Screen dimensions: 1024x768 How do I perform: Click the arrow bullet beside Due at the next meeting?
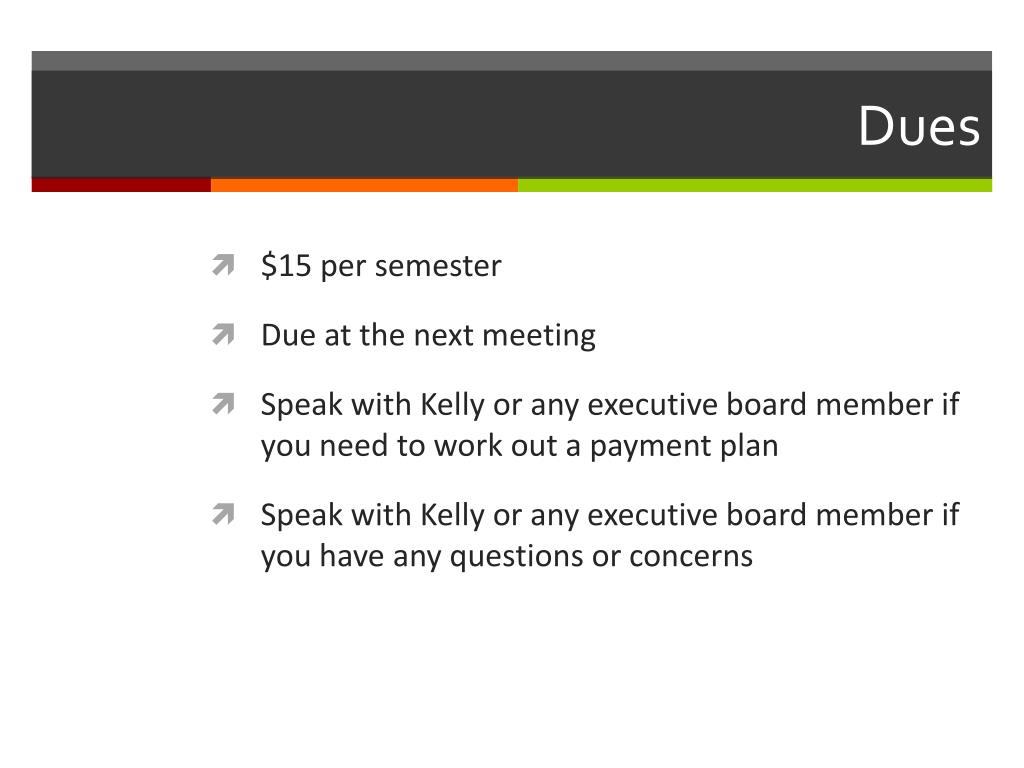tap(223, 334)
